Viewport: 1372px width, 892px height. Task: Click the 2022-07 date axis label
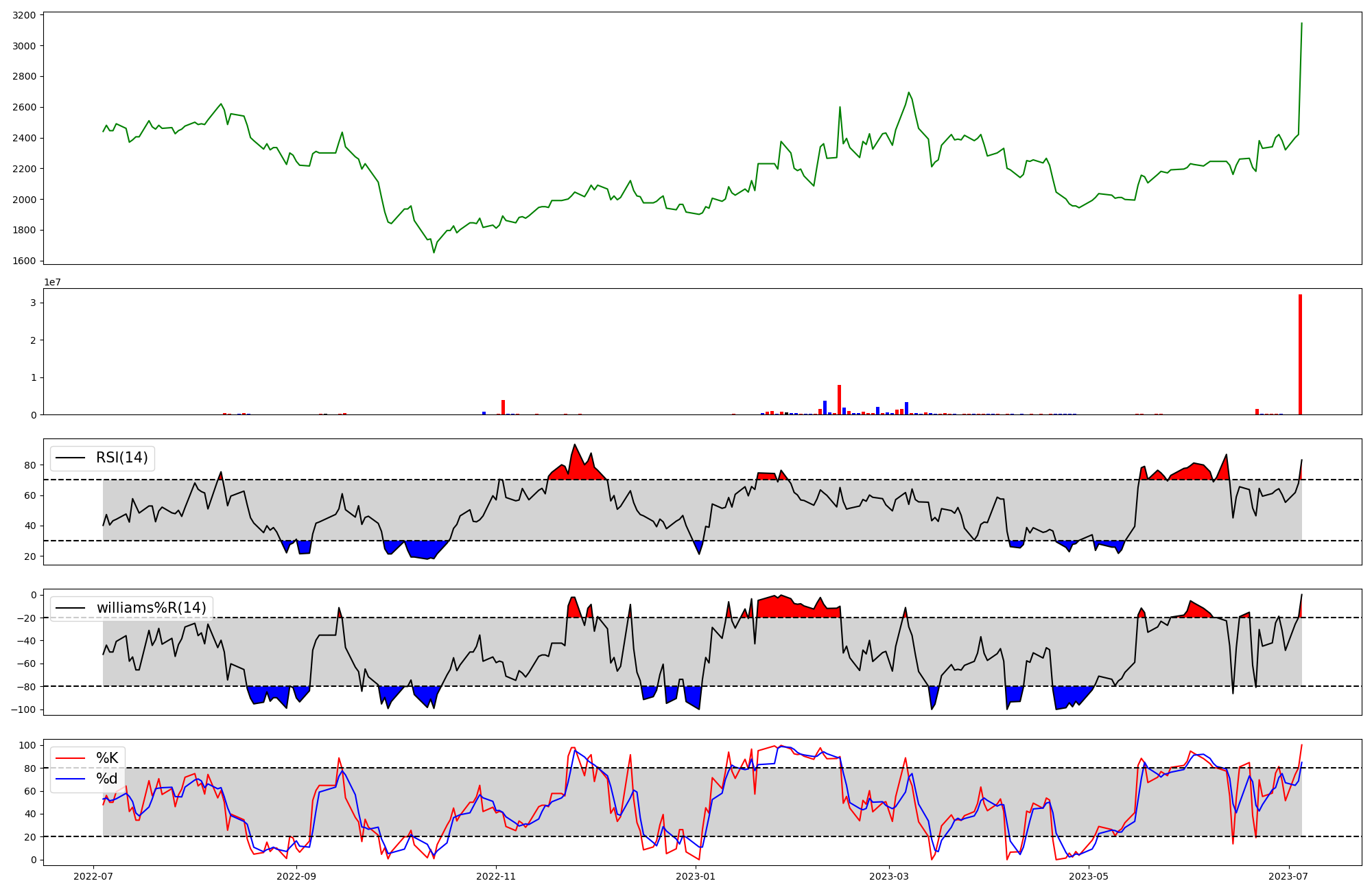click(x=93, y=876)
